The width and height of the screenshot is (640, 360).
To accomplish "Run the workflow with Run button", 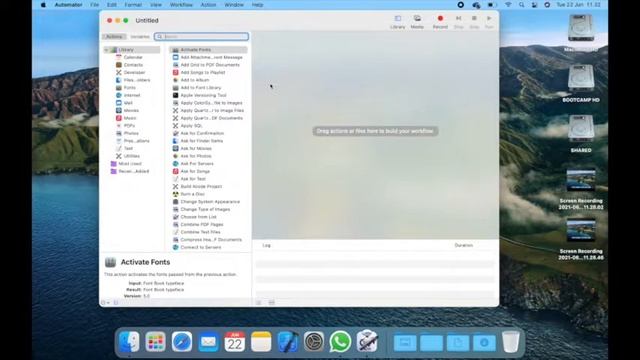I will click(489, 22).
